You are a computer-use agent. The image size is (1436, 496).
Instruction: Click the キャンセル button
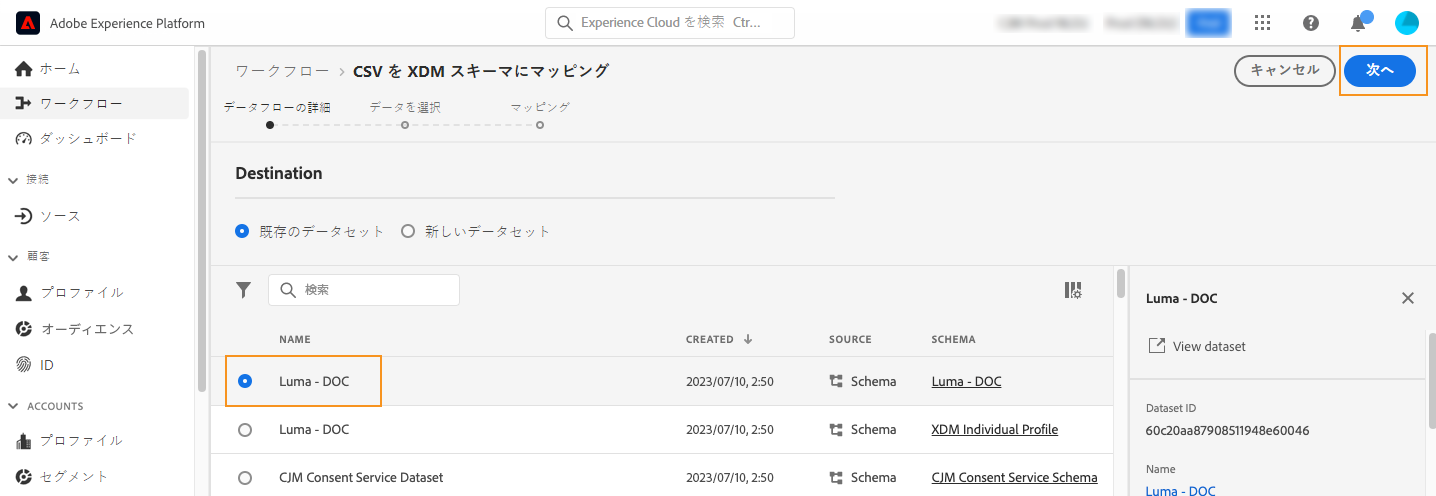[x=1285, y=70]
